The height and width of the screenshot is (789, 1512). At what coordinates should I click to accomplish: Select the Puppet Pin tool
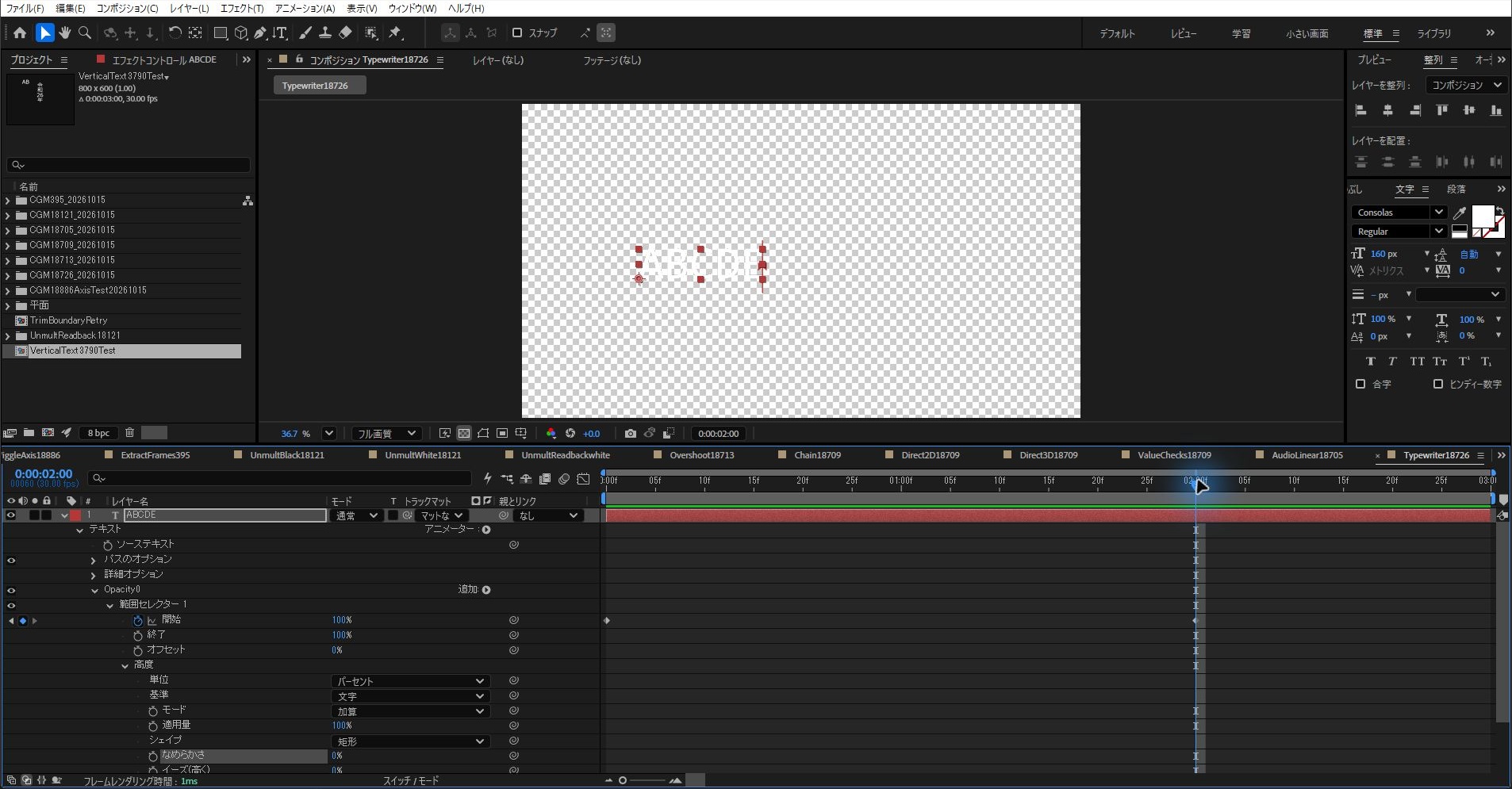(x=395, y=33)
